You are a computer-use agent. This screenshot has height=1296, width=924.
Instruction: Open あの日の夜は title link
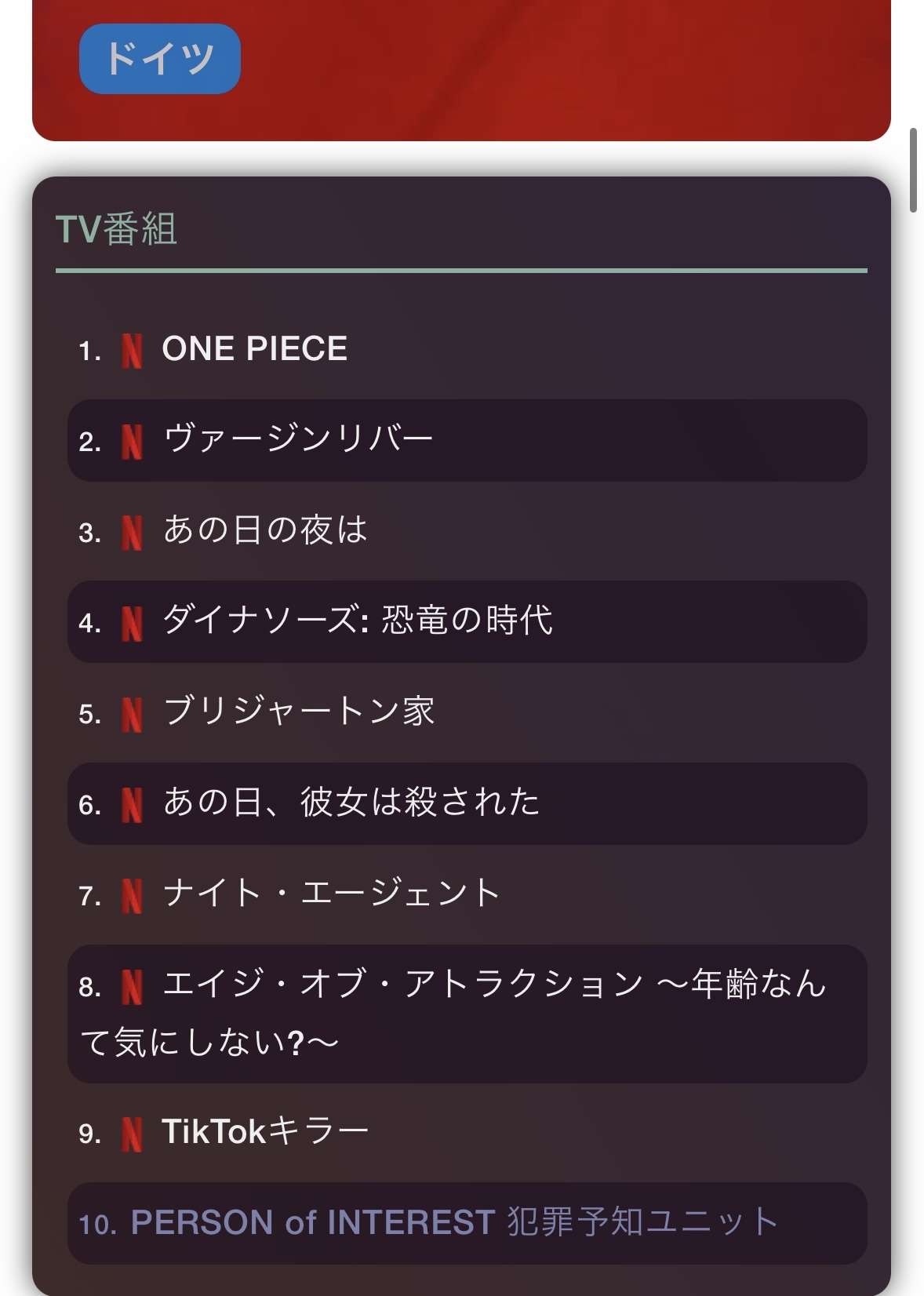click(265, 530)
